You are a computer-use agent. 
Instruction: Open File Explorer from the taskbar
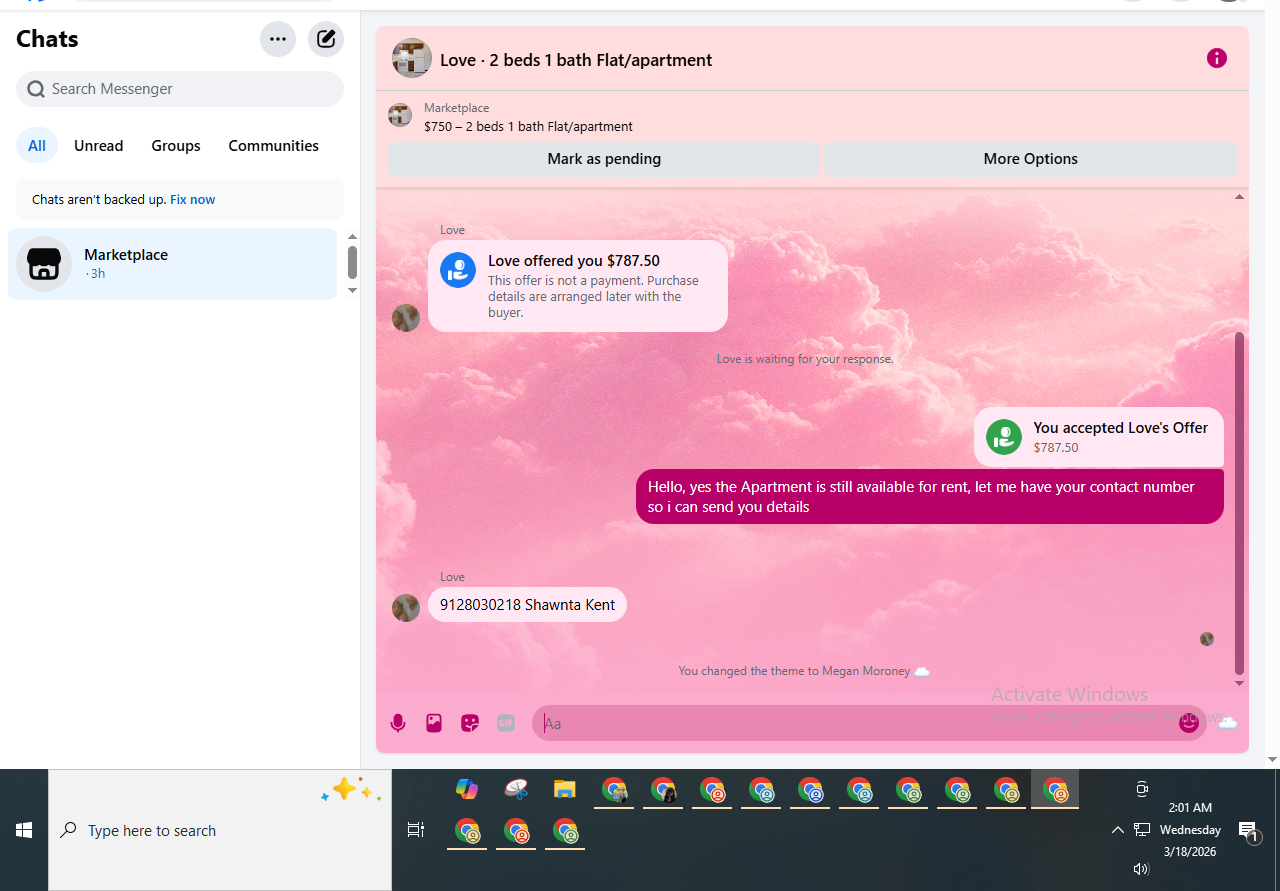[565, 789]
